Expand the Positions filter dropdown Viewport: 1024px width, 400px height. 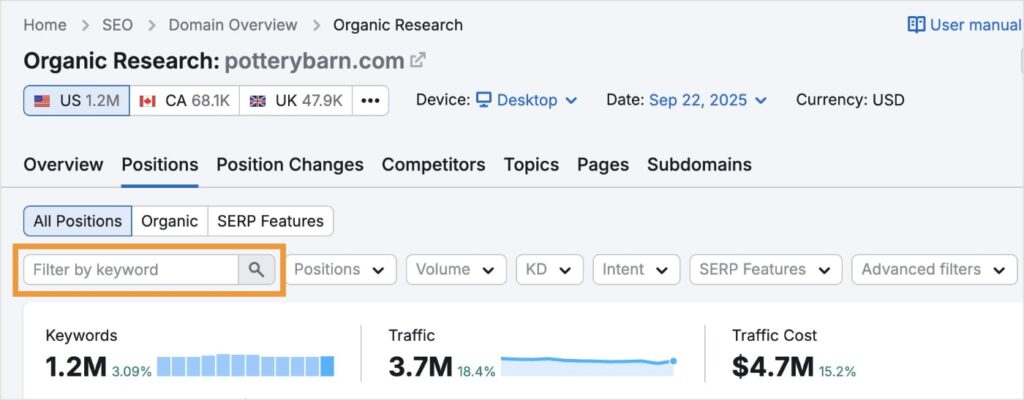(x=341, y=269)
